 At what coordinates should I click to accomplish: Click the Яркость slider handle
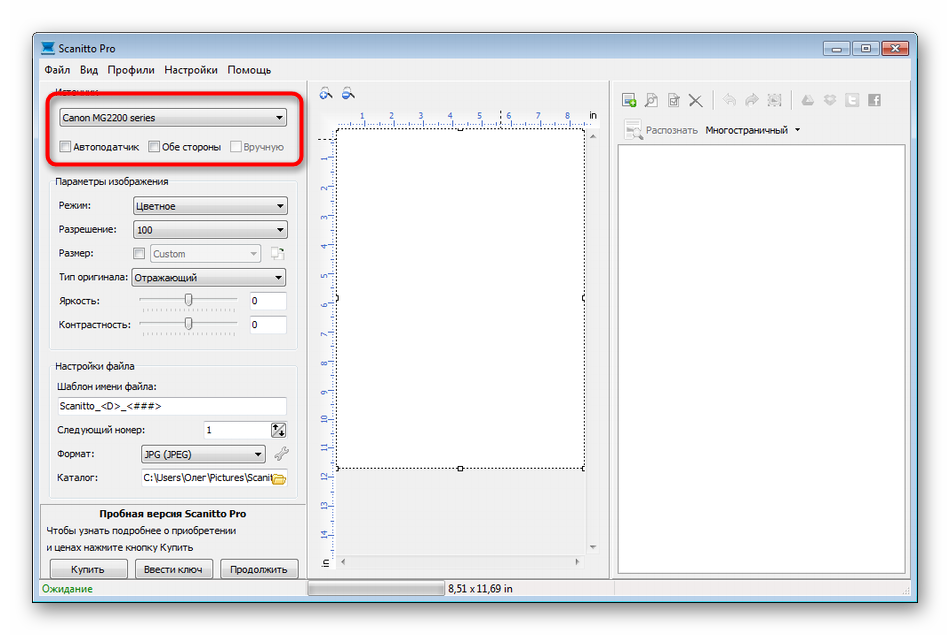pos(188,300)
